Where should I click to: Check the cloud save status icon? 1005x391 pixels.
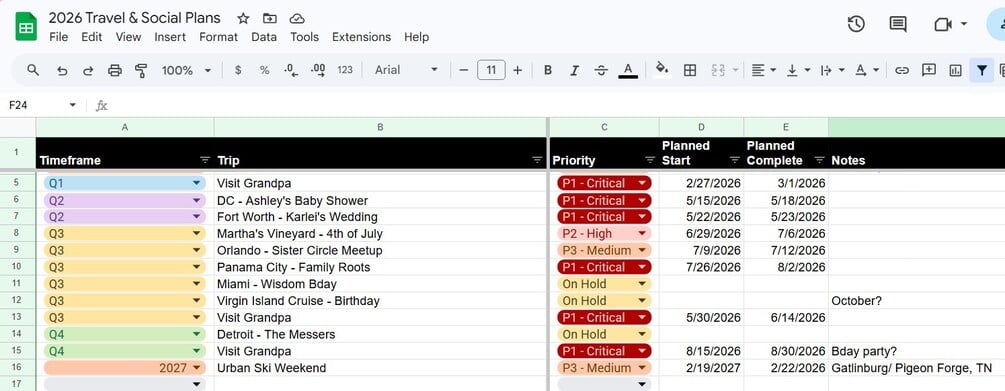coord(297,19)
